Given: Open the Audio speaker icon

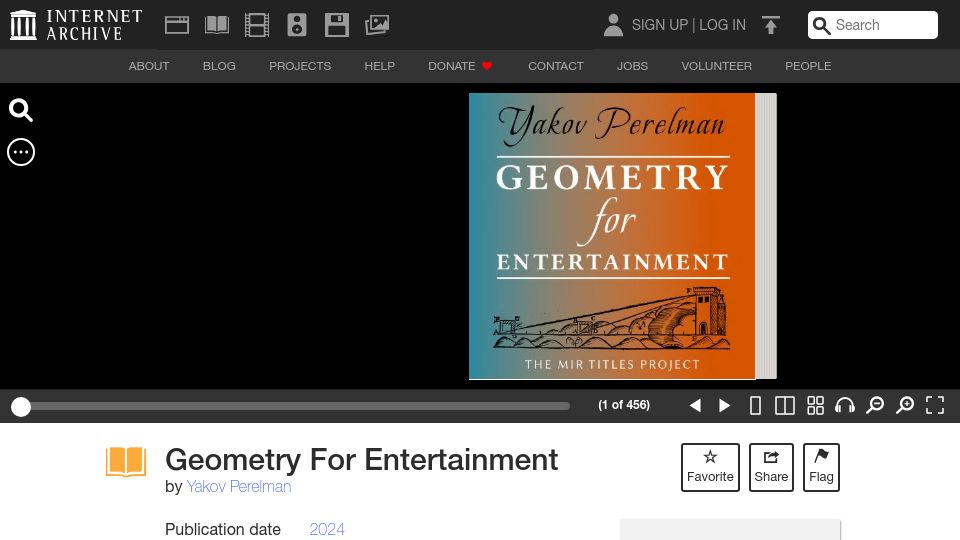Looking at the screenshot, I should click(x=297, y=25).
